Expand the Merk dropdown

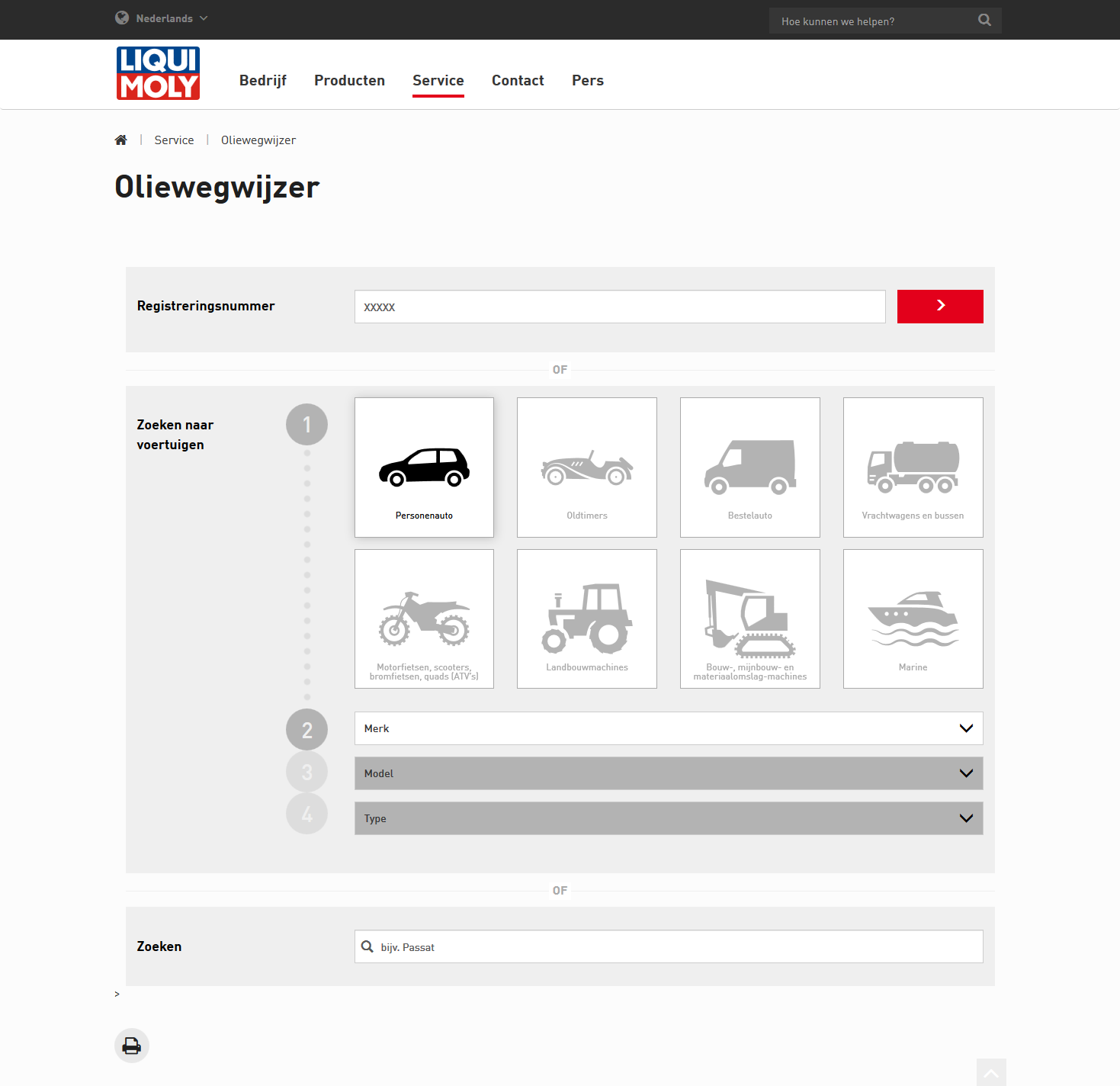pos(668,728)
